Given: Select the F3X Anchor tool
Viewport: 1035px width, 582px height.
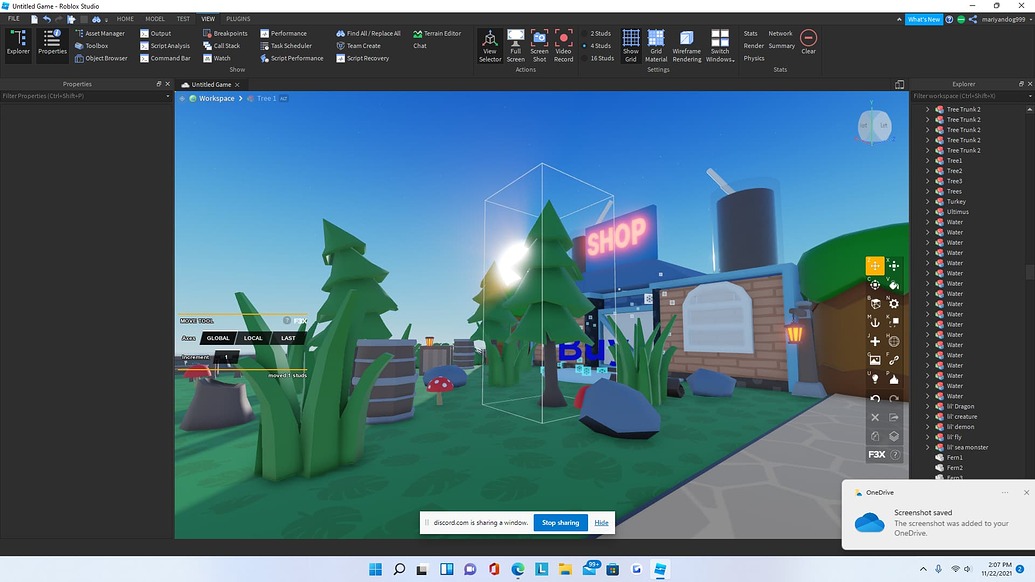Looking at the screenshot, I should point(874,322).
